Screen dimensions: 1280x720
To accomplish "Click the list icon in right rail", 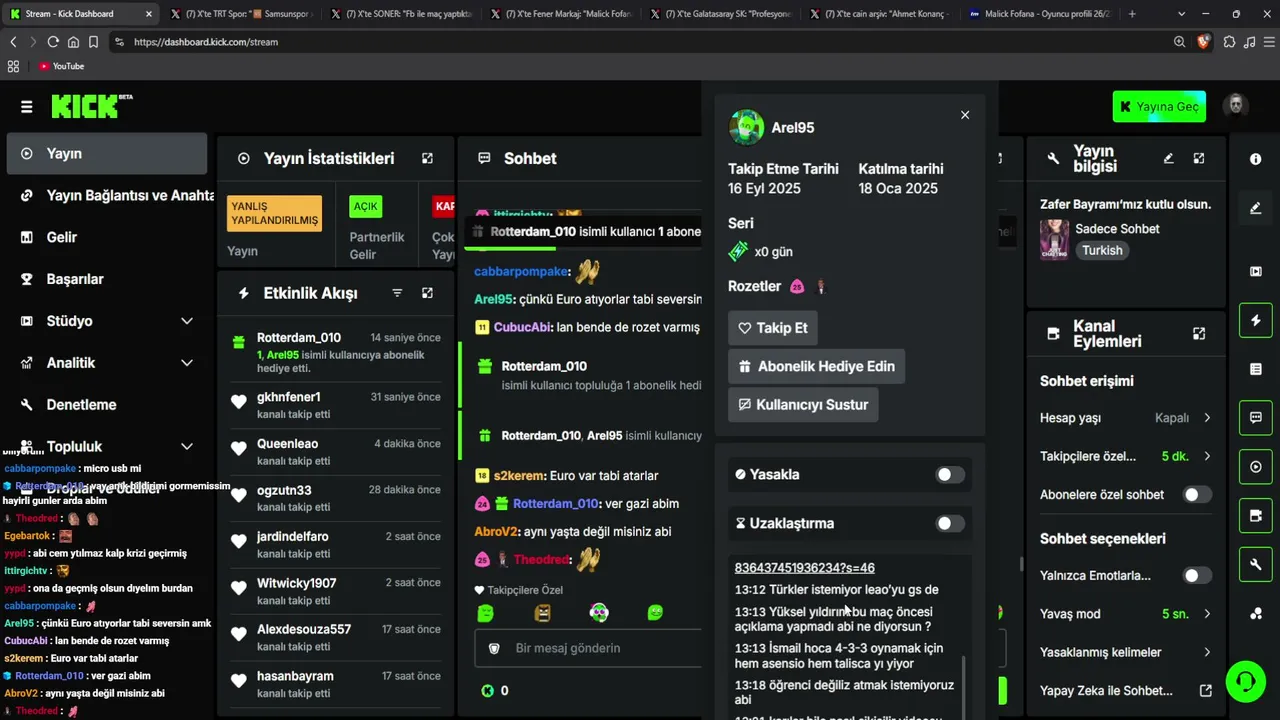I will 1256,369.
